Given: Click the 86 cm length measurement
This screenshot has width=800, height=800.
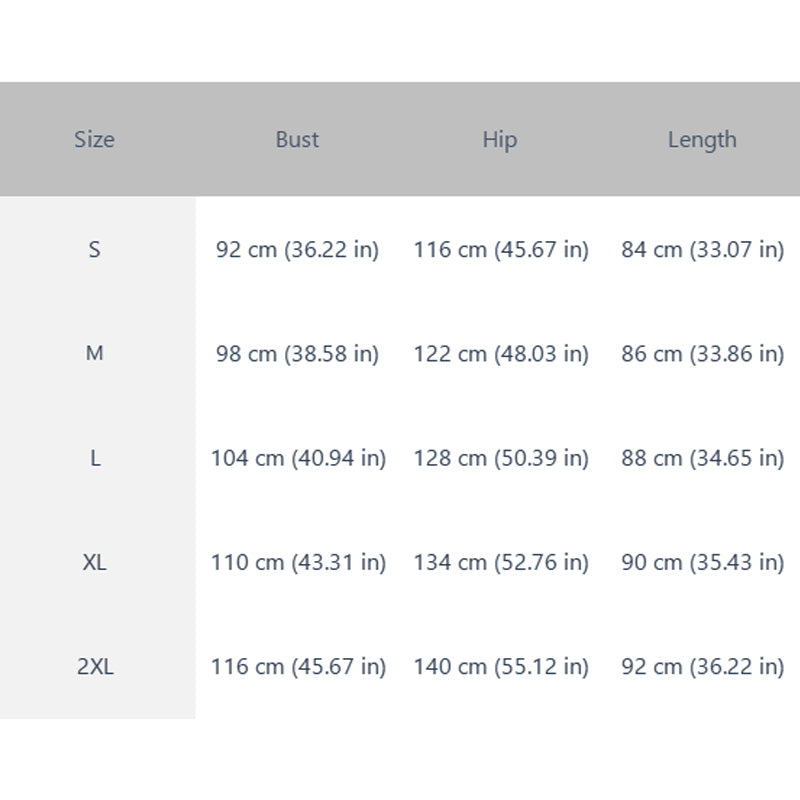Looking at the screenshot, I should 703,354.
